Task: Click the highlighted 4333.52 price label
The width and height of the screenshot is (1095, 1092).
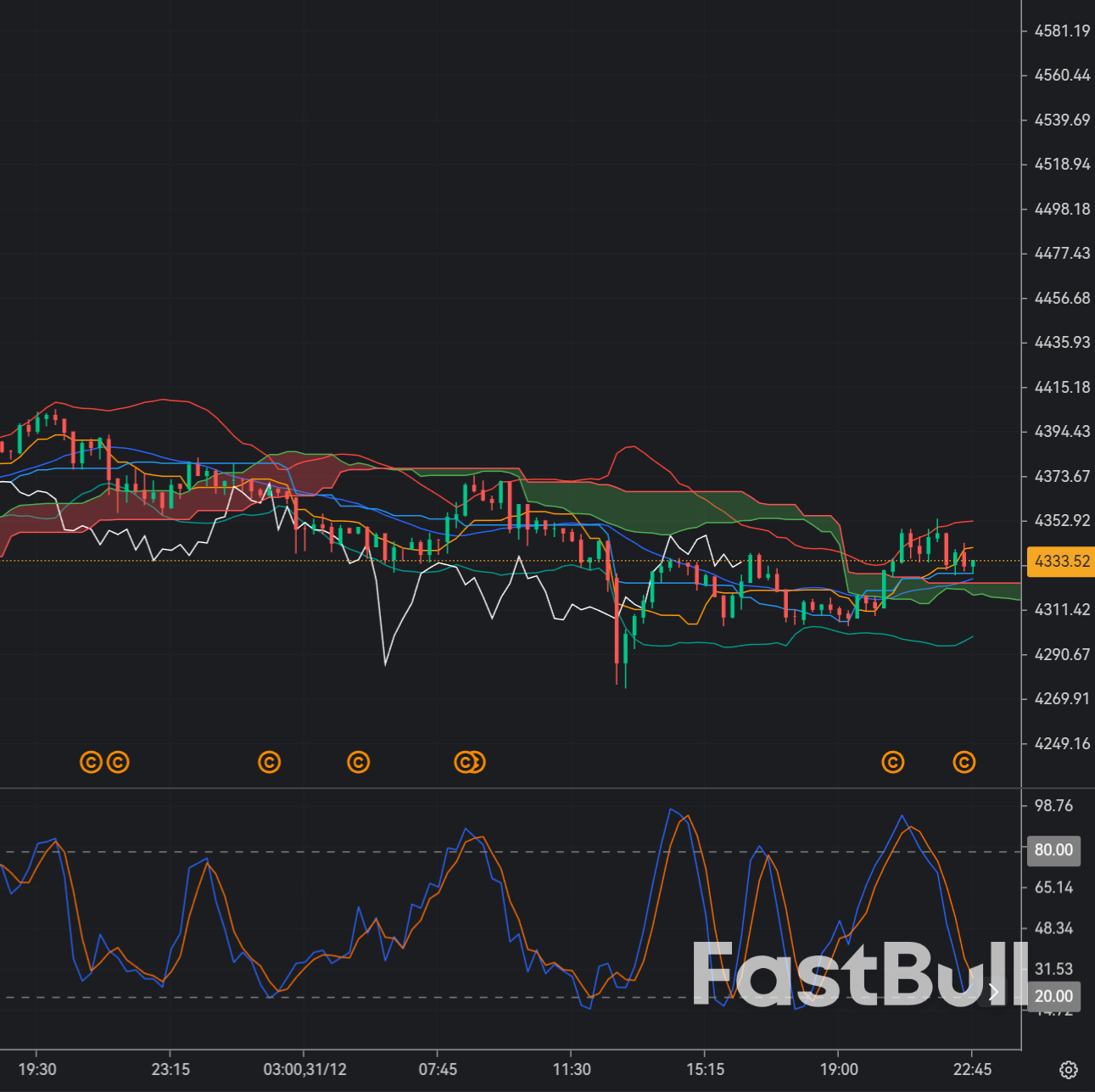Action: [x=1059, y=561]
